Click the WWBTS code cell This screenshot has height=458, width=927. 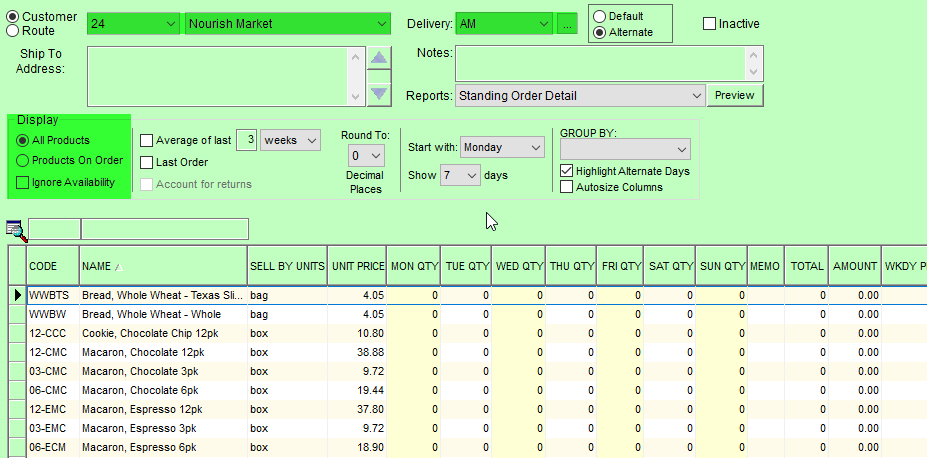53,295
